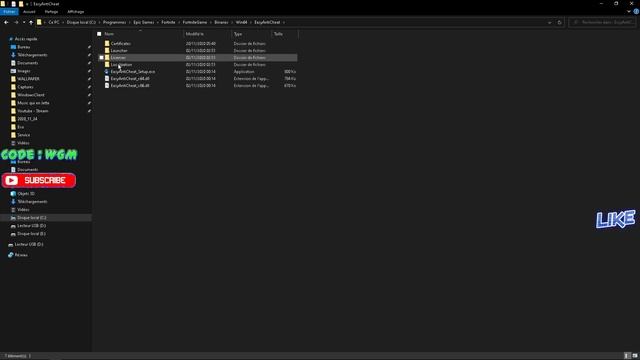Select the EasyAntiCheat_x86.dll file icon
Viewport: 640px width, 360px height.
coord(107,86)
